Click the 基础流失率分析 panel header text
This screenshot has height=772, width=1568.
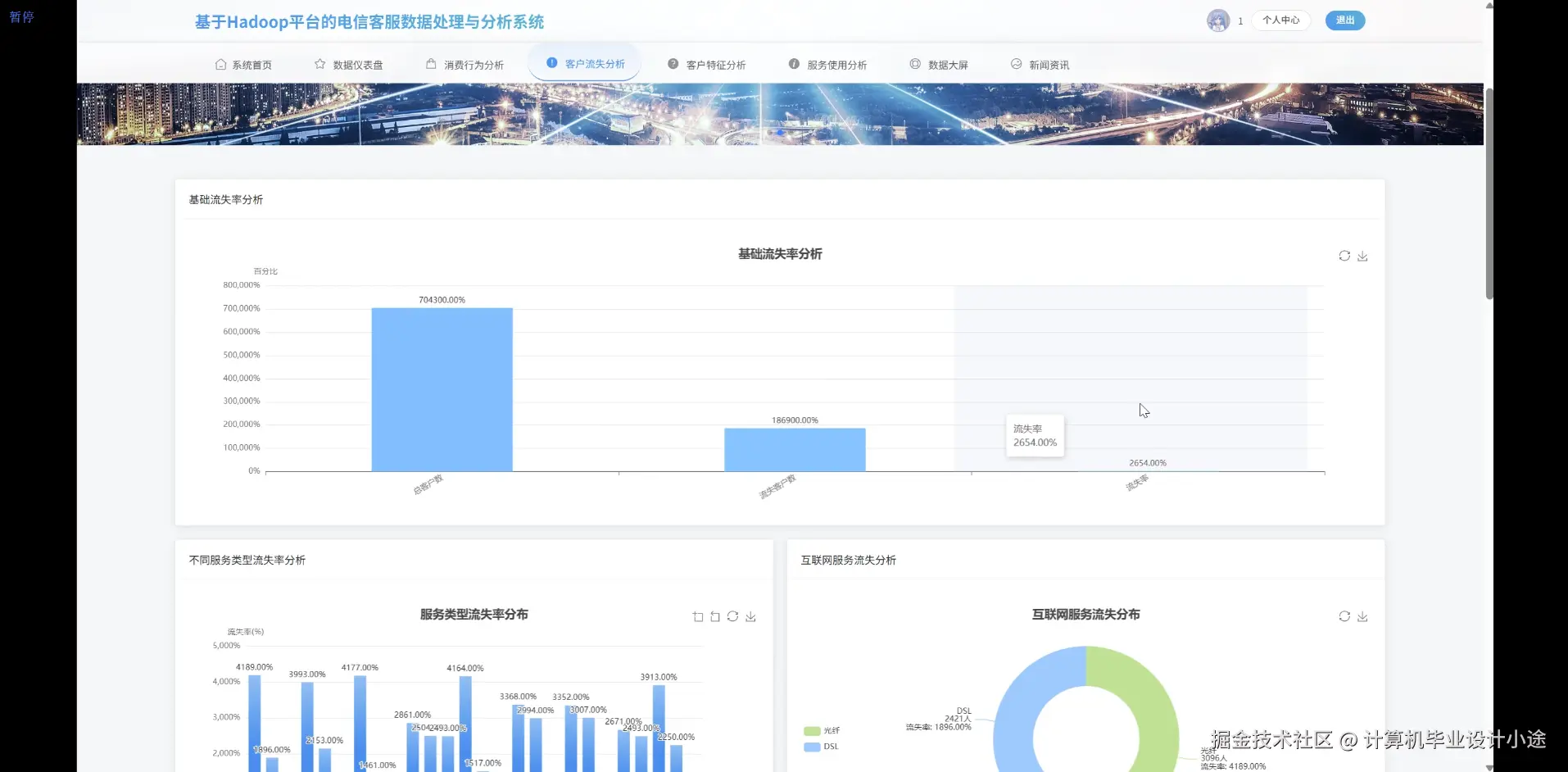(226, 200)
